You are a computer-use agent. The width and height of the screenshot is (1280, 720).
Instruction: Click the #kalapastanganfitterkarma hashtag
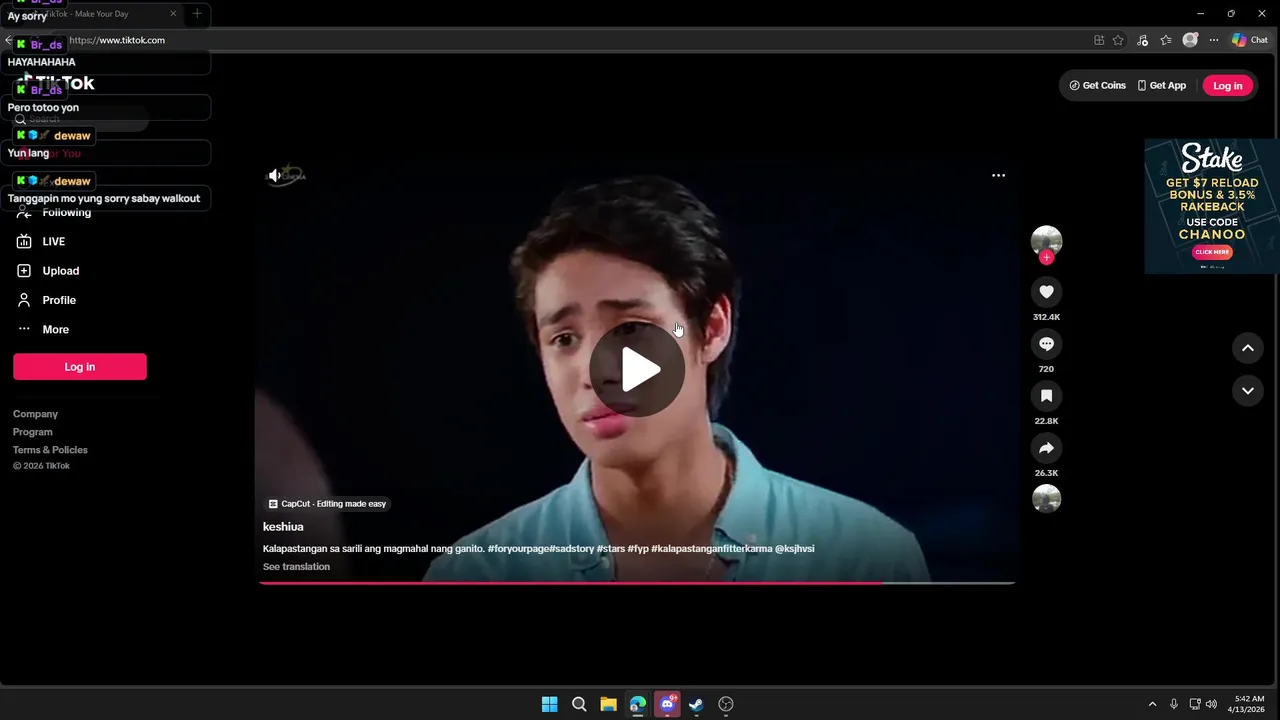pyautogui.click(x=711, y=549)
